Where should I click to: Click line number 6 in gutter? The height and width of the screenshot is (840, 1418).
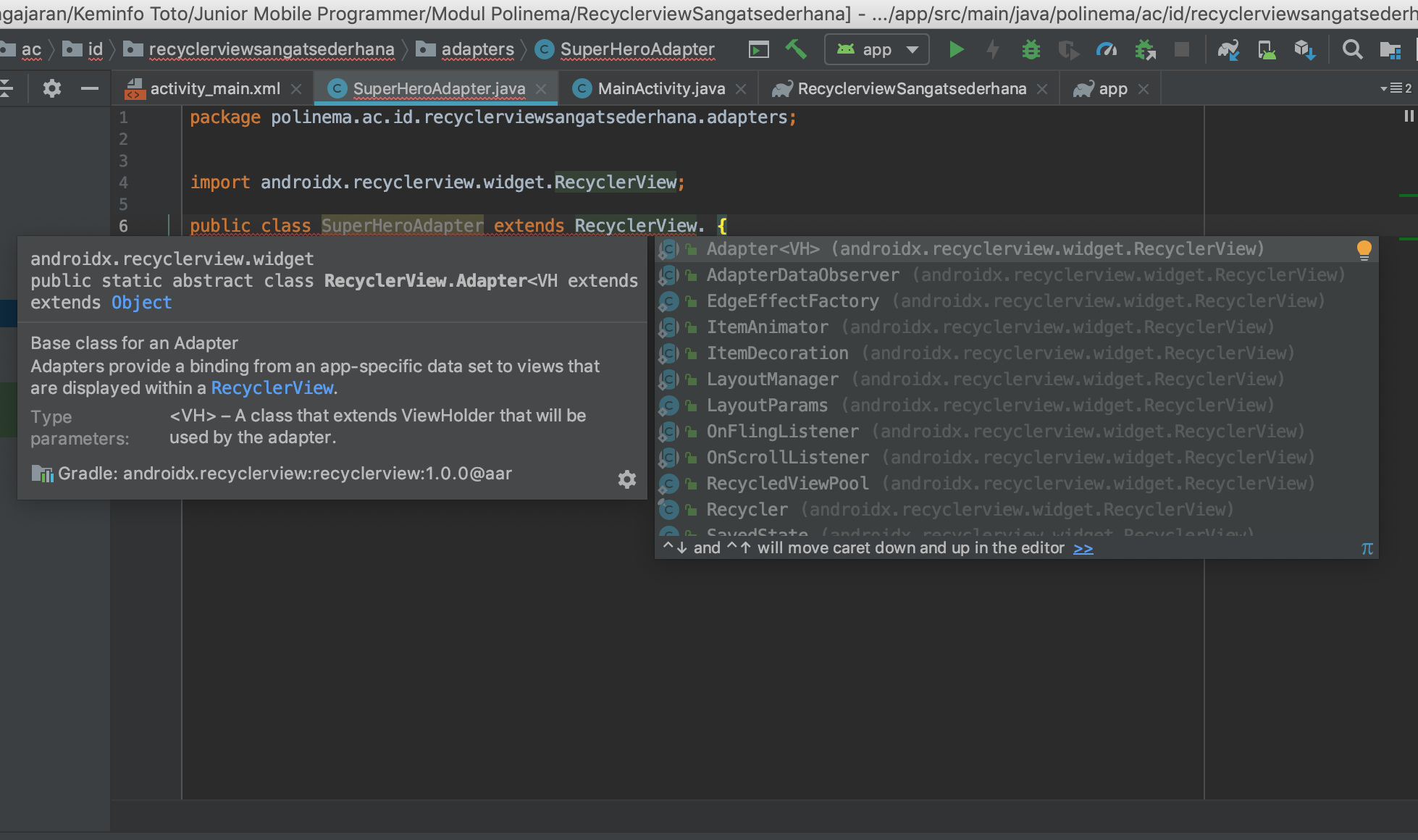coord(123,226)
